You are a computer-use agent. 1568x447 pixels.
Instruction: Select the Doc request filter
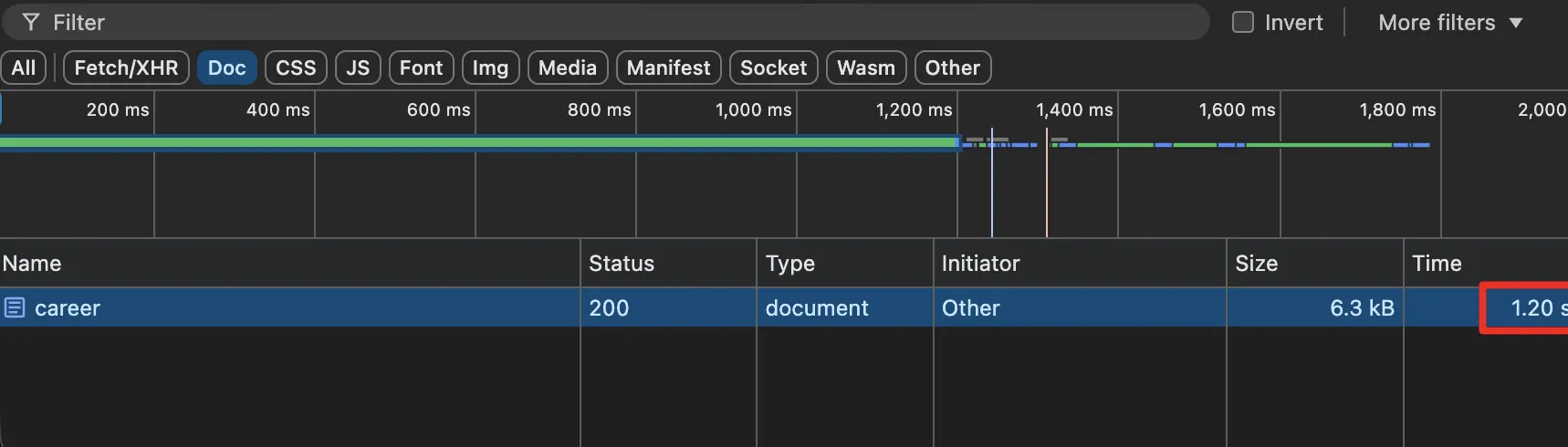[x=226, y=68]
